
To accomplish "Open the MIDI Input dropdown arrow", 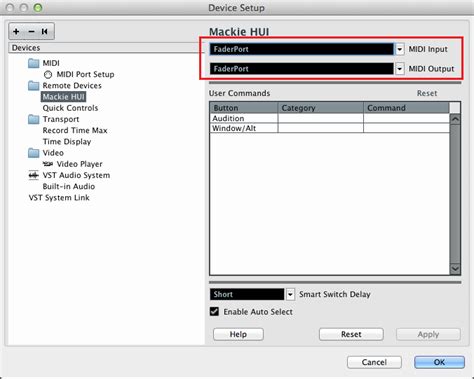I will pyautogui.click(x=399, y=49).
